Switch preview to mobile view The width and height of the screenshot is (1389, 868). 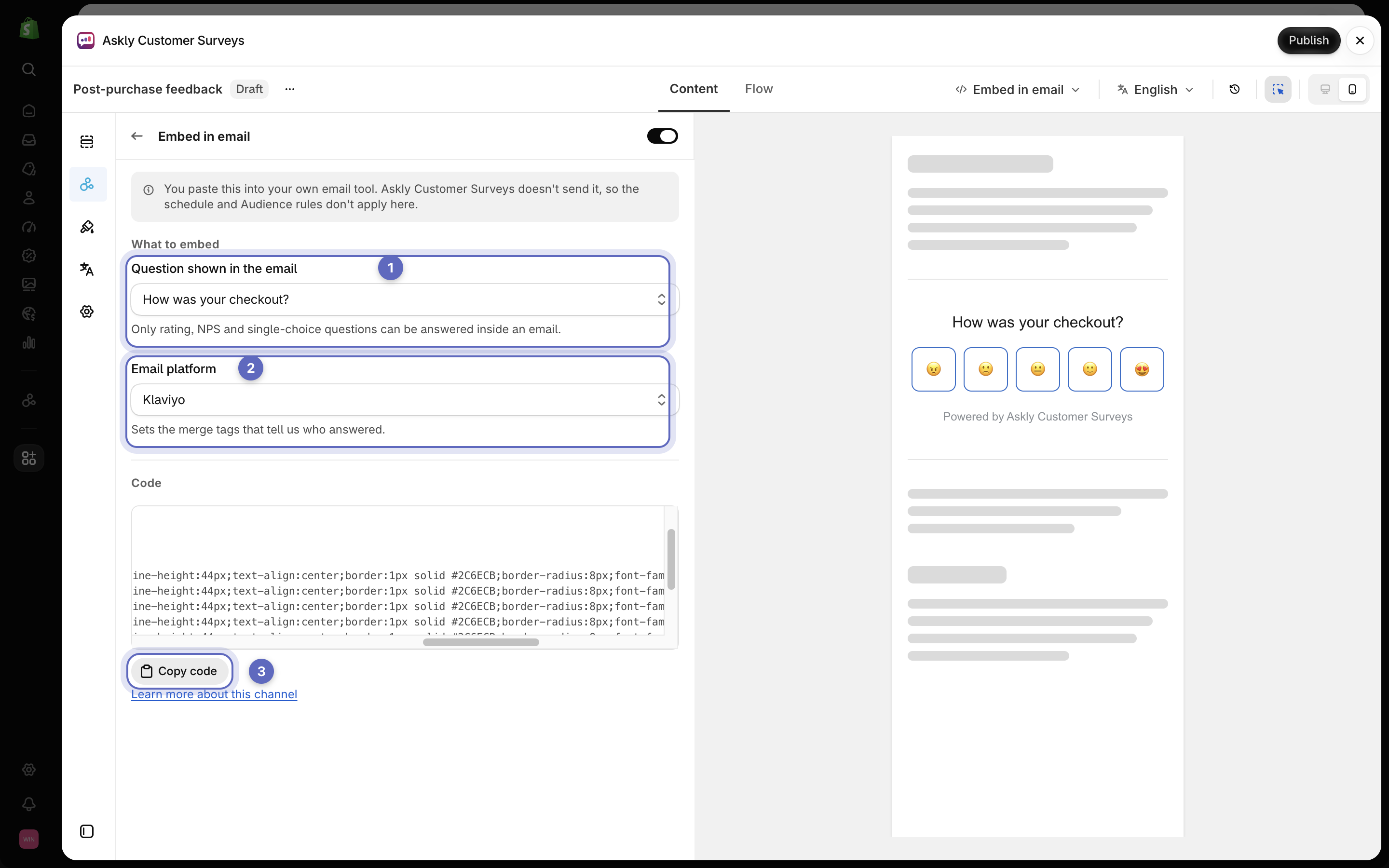coord(1352,90)
